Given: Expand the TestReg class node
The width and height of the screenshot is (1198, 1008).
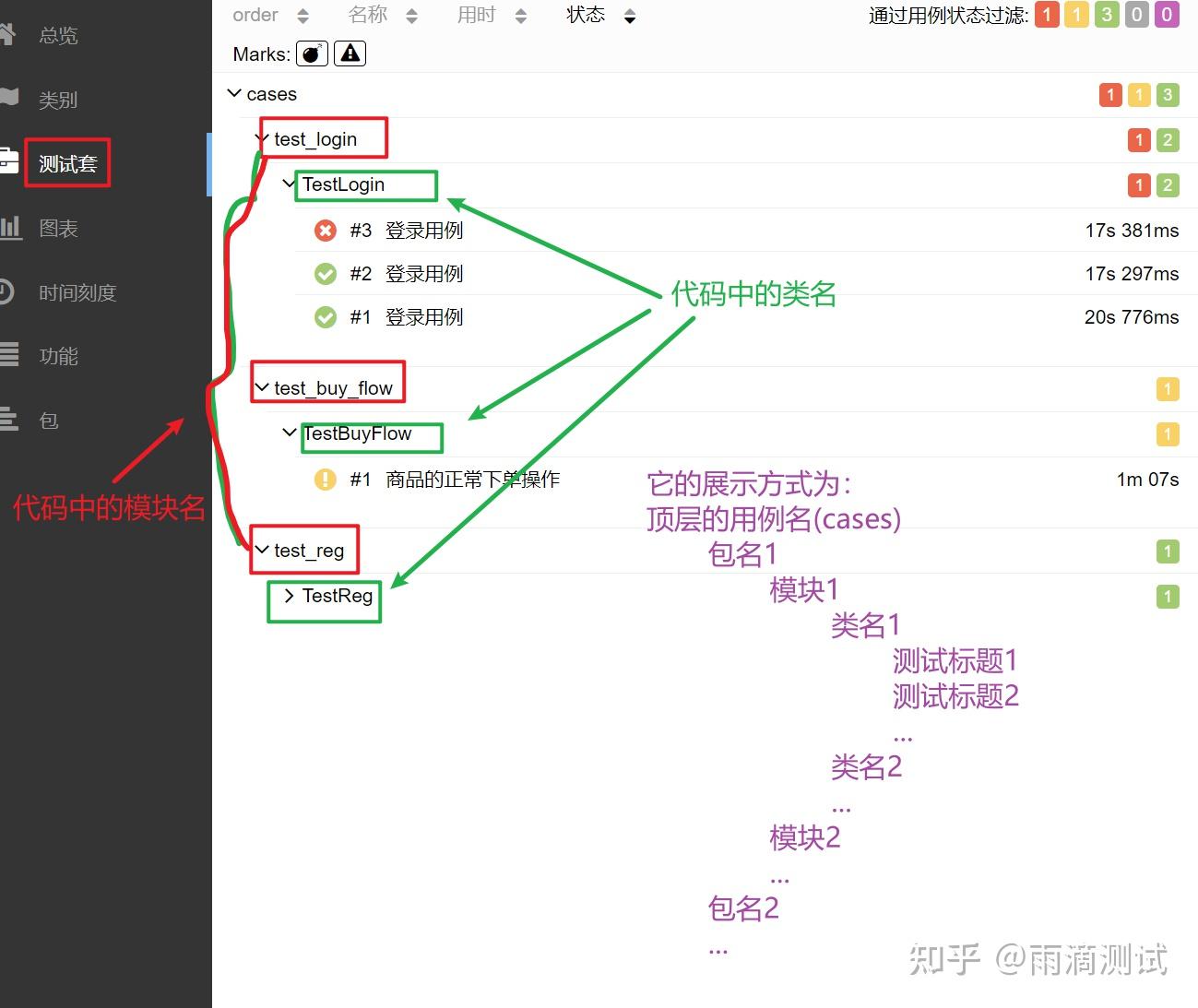Looking at the screenshot, I should click(289, 596).
